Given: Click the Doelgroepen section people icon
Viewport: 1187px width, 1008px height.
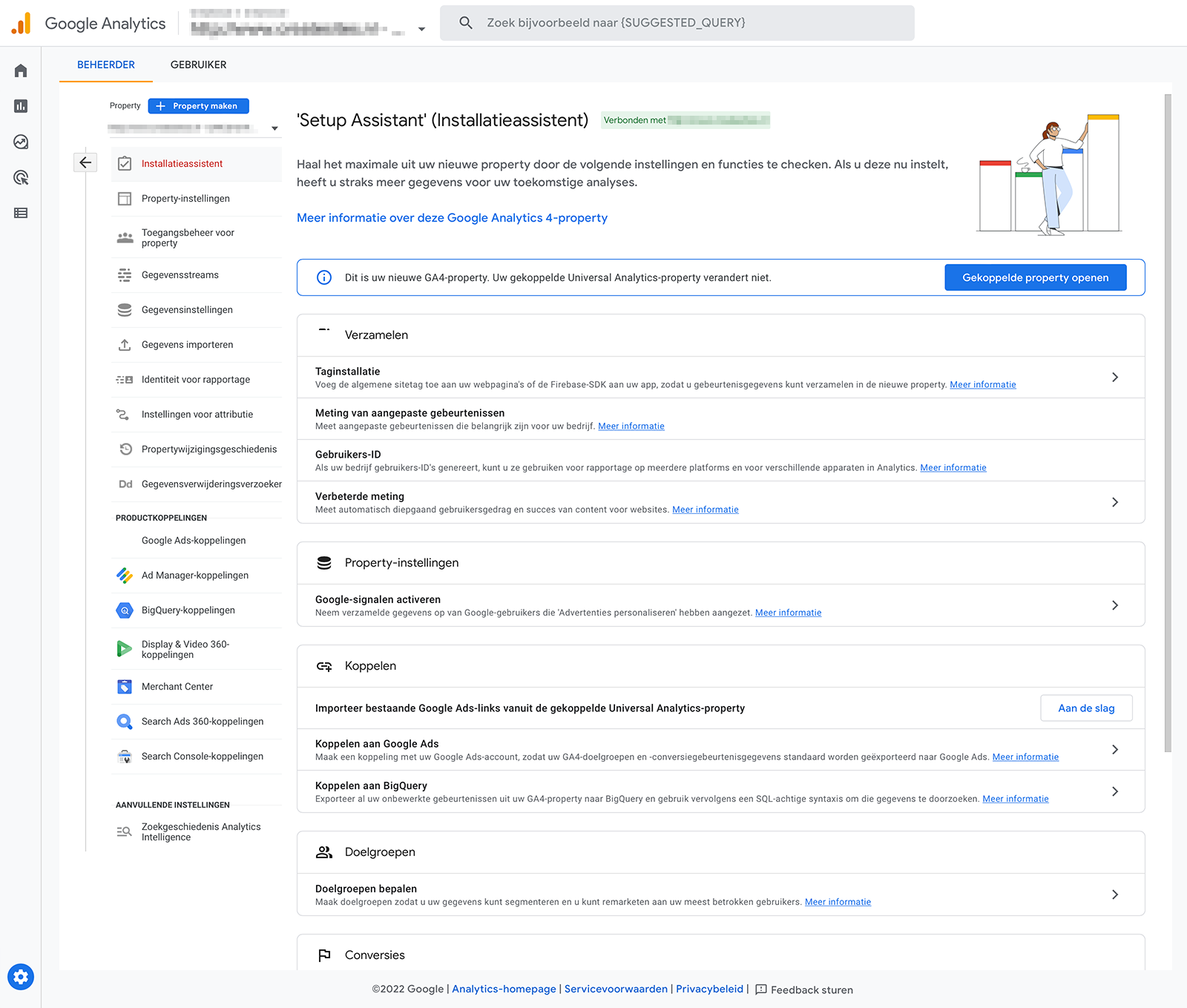Looking at the screenshot, I should click(324, 852).
